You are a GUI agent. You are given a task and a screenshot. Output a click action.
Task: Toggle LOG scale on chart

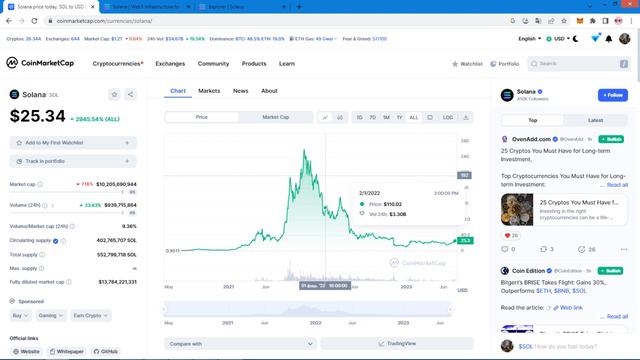(448, 118)
